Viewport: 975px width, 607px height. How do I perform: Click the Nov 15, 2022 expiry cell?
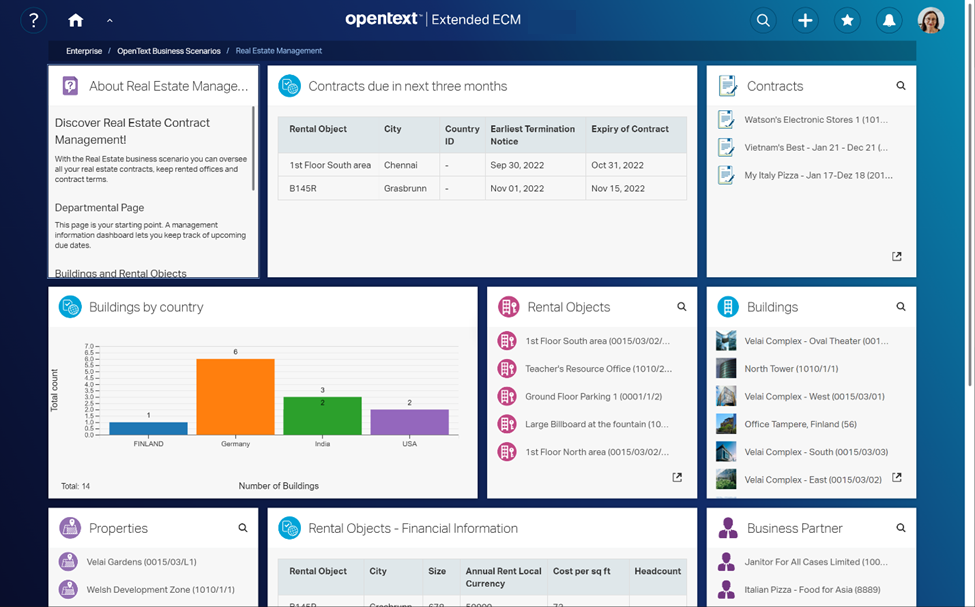[617, 188]
